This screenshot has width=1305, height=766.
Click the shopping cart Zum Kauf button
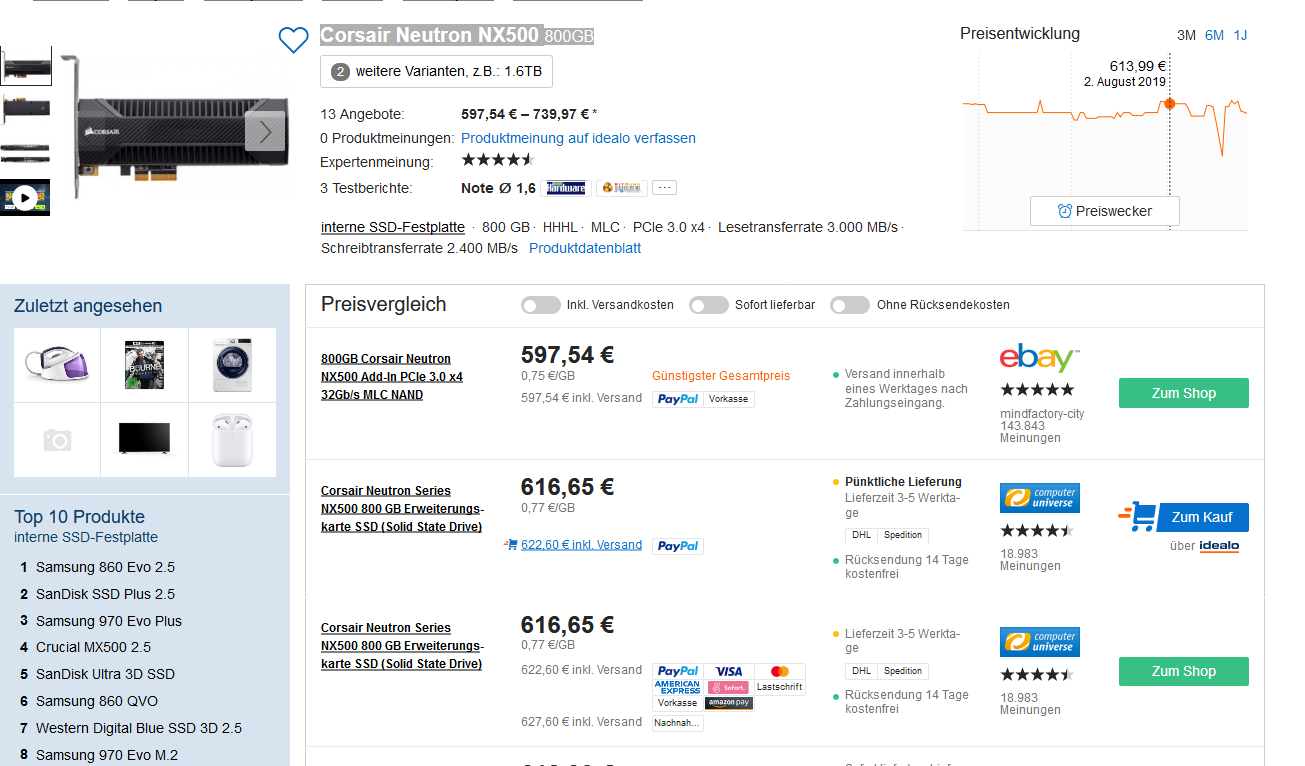1184,517
